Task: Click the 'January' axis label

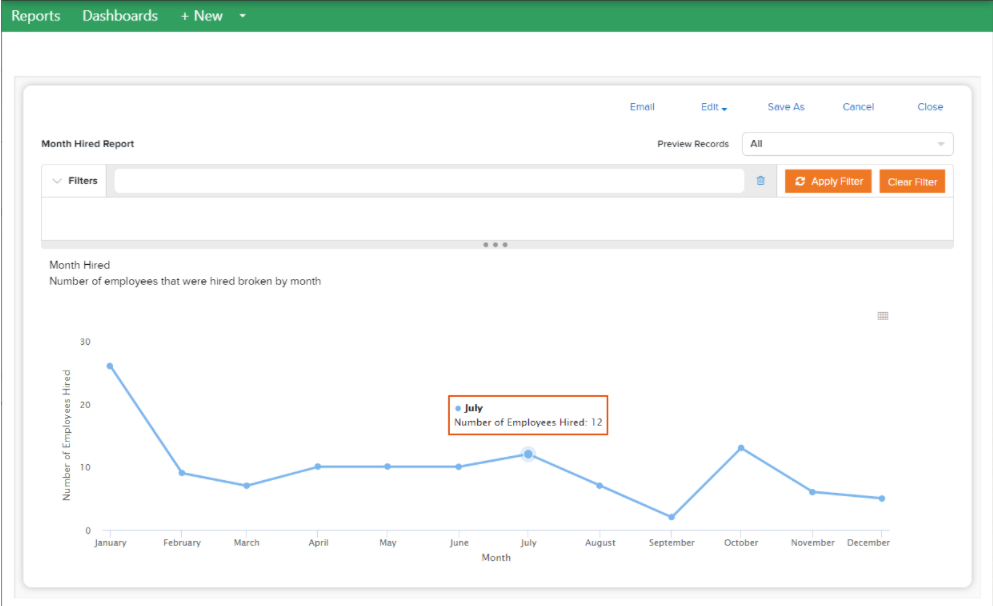Action: 110,543
